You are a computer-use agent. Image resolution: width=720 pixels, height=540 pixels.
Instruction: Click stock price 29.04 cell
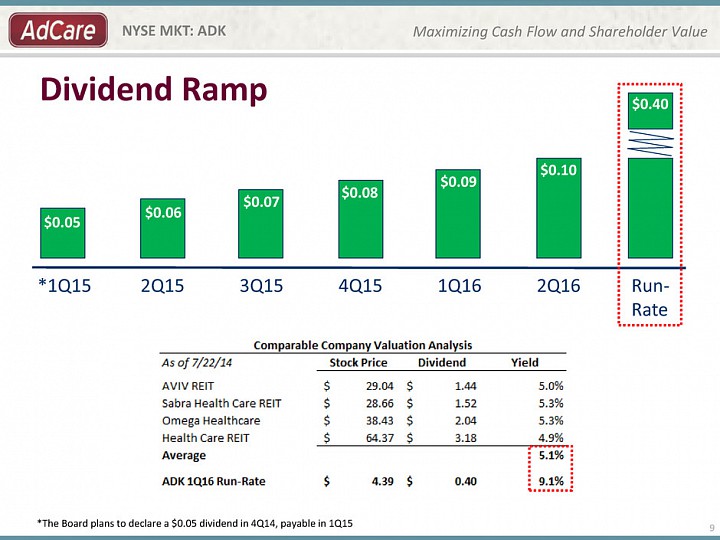click(x=380, y=386)
